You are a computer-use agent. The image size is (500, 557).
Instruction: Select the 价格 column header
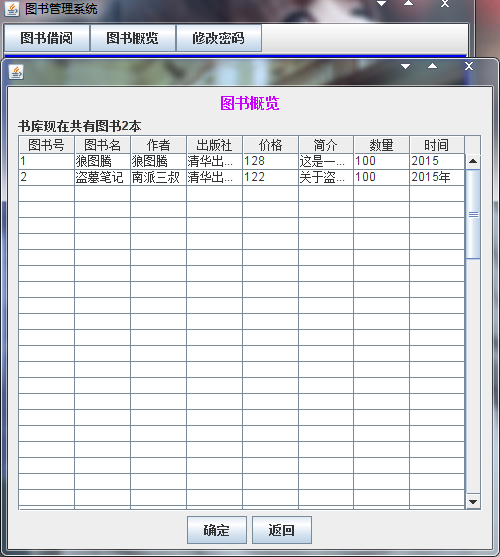[x=271, y=145]
